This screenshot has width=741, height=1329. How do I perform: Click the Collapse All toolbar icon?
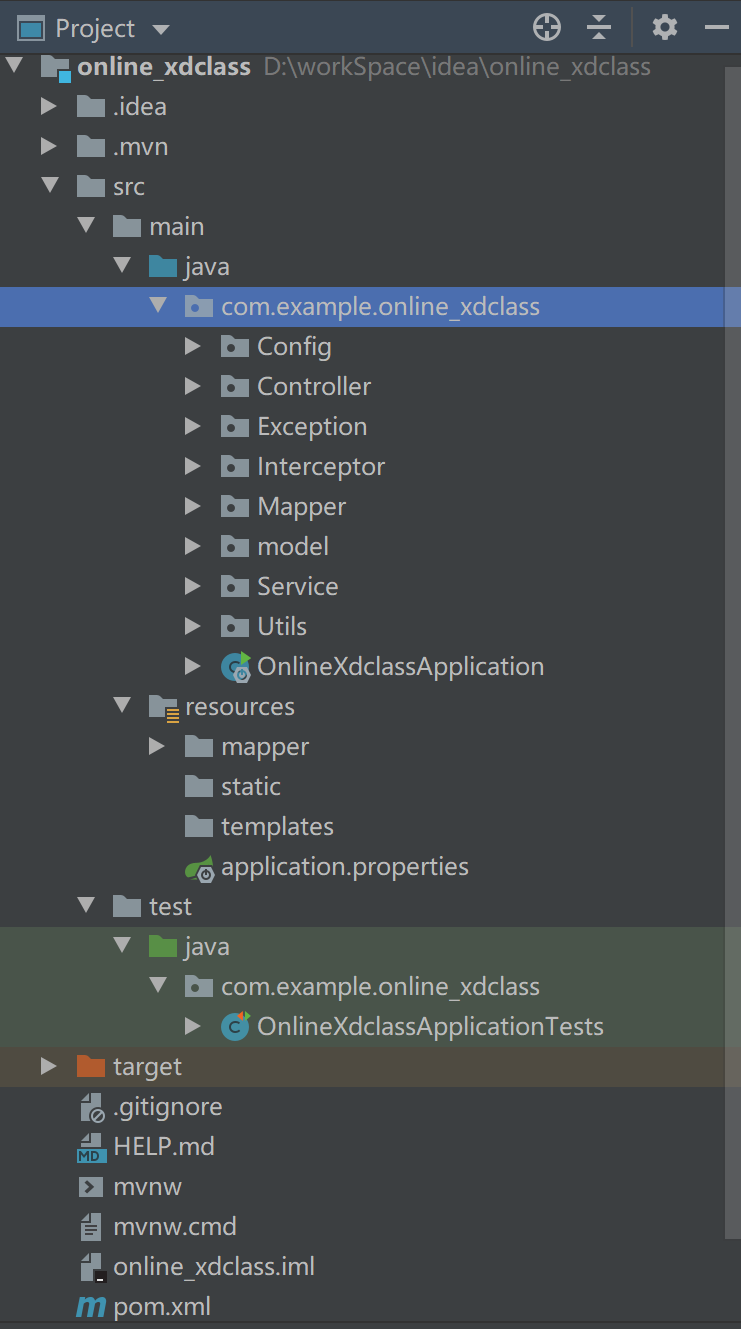(x=599, y=28)
